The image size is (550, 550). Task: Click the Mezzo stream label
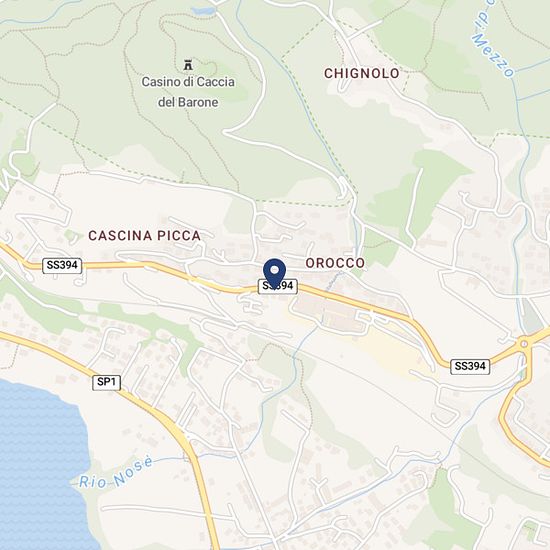tap(493, 55)
